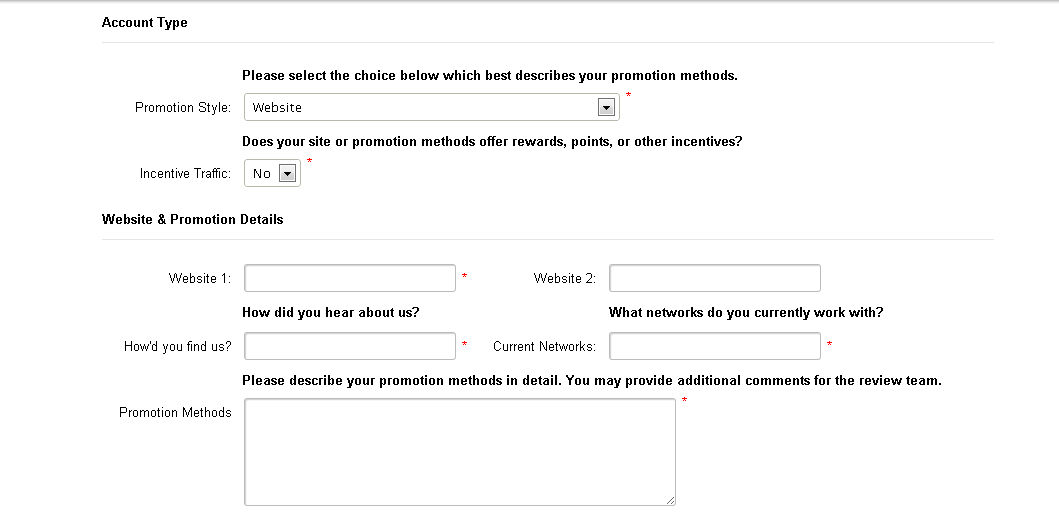Click the How'd you find us? label
This screenshot has width=1059, height=528.
pos(178,347)
